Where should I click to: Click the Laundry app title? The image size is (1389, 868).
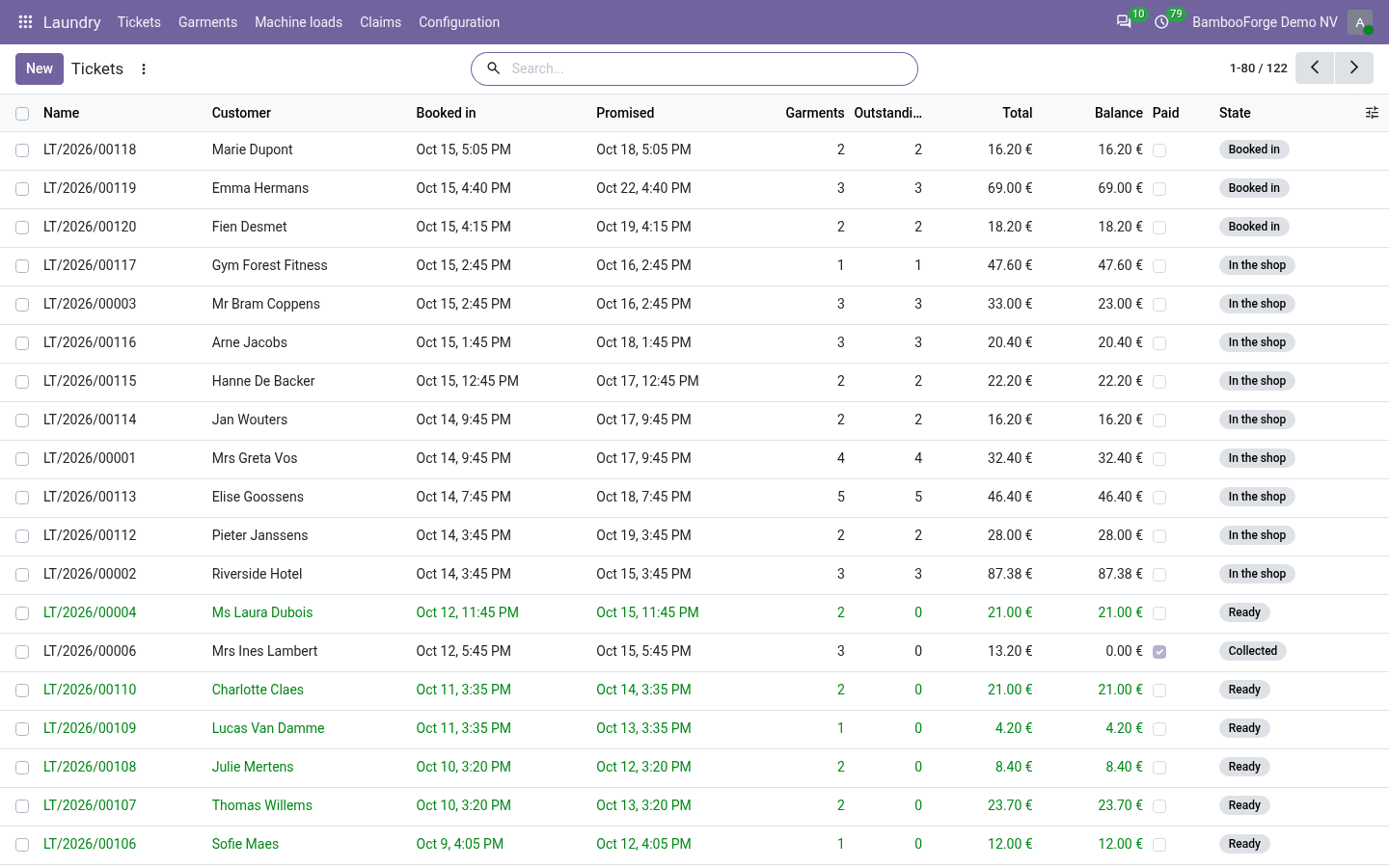[72, 22]
